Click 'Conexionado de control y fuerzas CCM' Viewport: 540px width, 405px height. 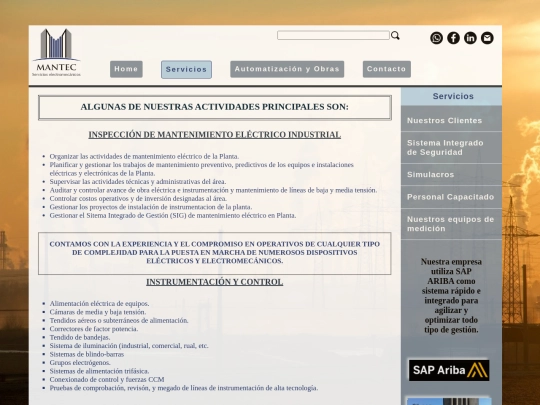pos(107,380)
